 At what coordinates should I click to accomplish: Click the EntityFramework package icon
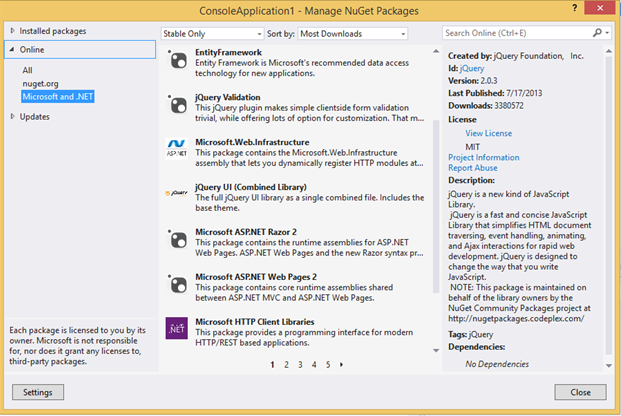click(x=177, y=60)
